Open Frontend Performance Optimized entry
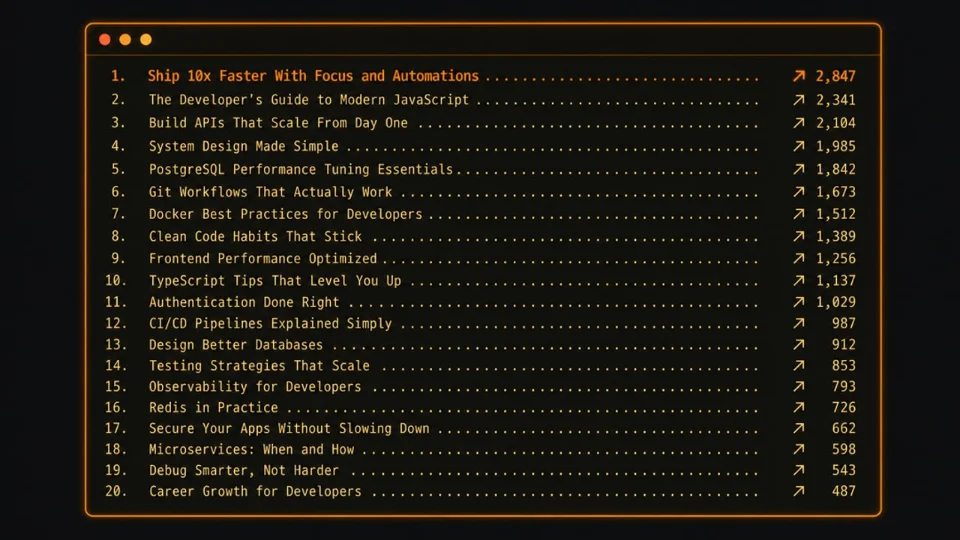Viewport: 960px width, 540px height. click(x=263, y=258)
